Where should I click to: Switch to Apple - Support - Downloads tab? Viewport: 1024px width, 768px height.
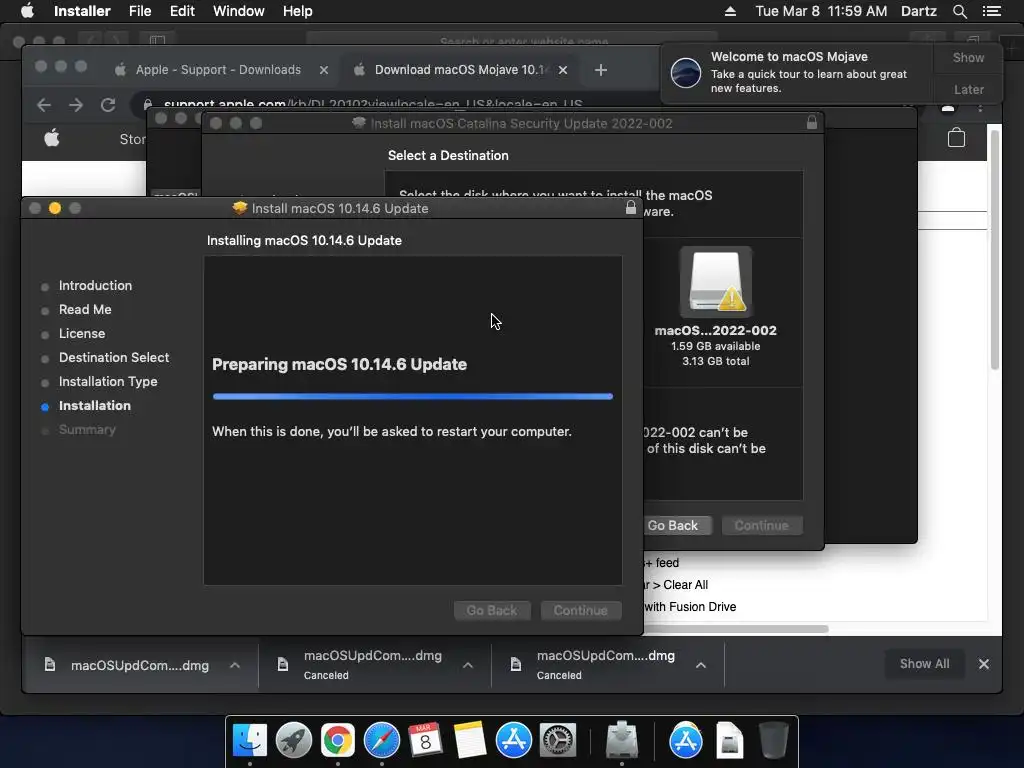pos(218,70)
